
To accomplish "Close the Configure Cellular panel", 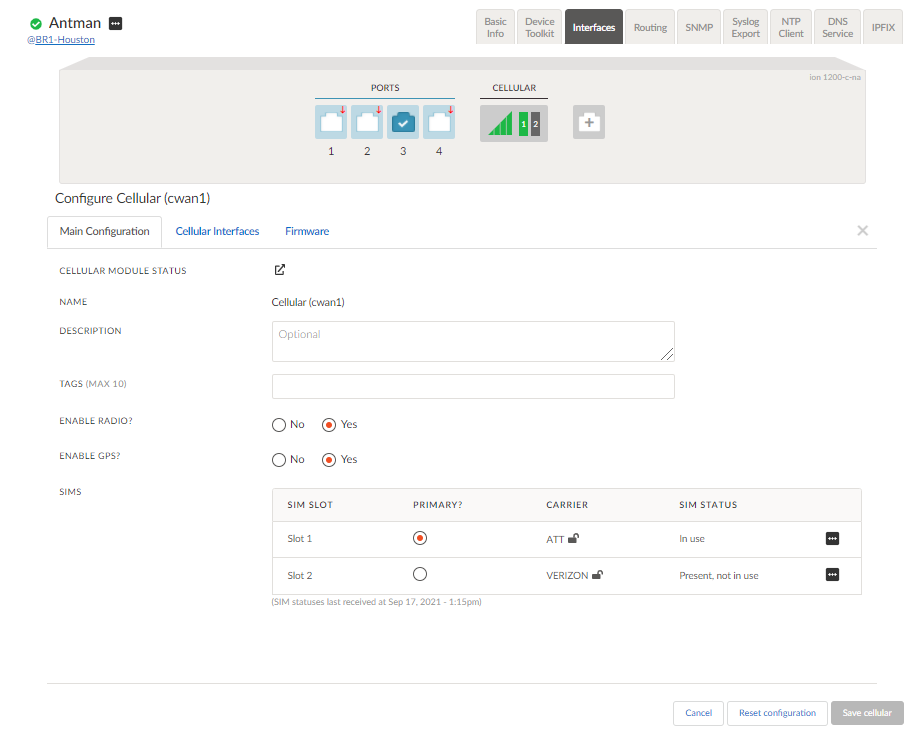I will (862, 231).
